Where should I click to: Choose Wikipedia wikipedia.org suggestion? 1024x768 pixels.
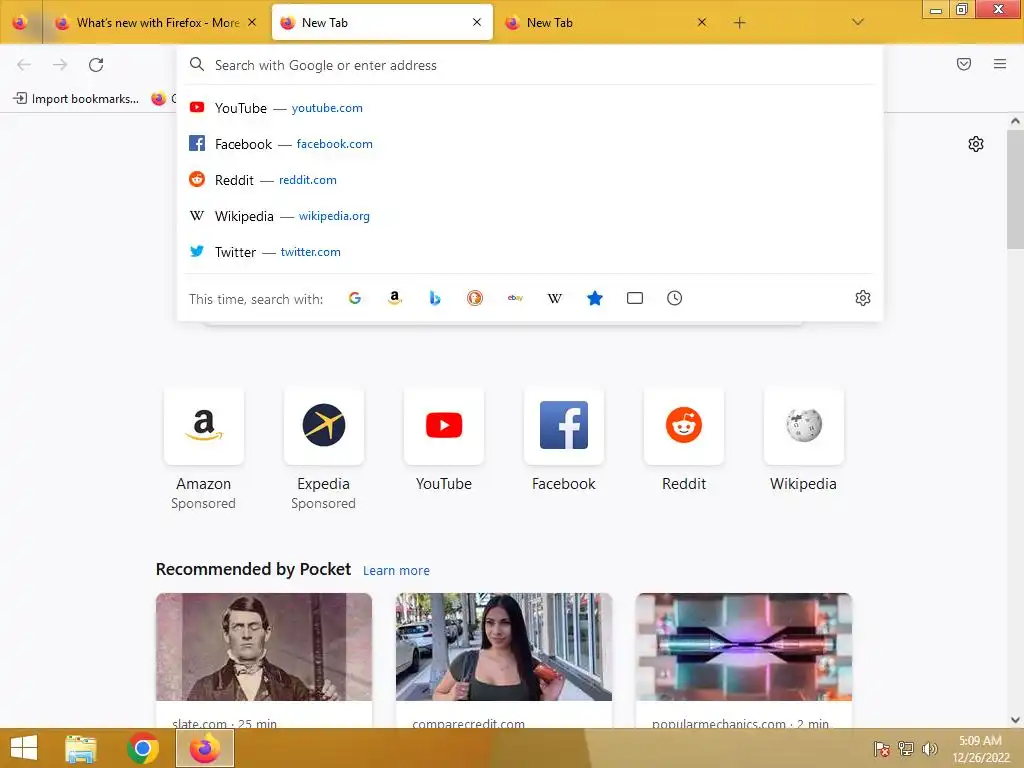tap(530, 216)
